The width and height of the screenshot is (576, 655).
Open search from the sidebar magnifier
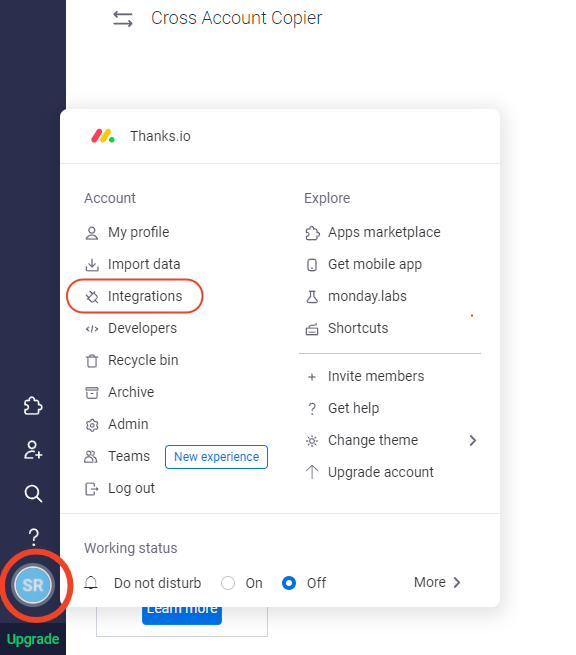pyautogui.click(x=33, y=493)
